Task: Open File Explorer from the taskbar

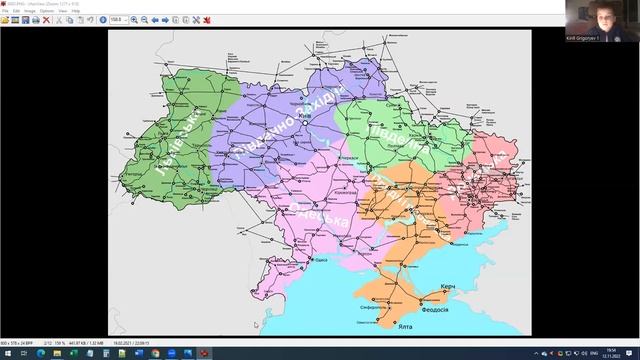Action: [57, 353]
